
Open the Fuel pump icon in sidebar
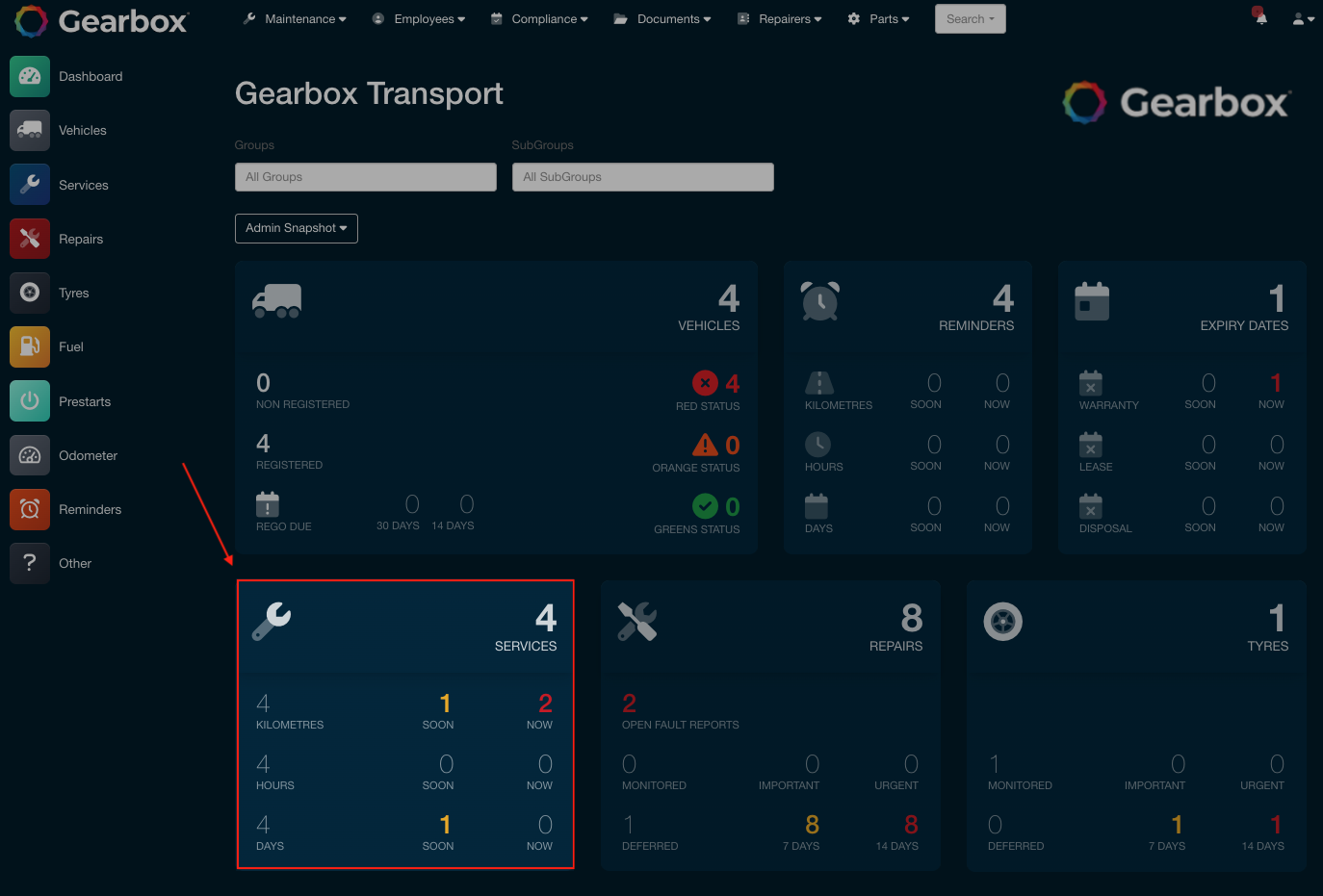(30, 346)
